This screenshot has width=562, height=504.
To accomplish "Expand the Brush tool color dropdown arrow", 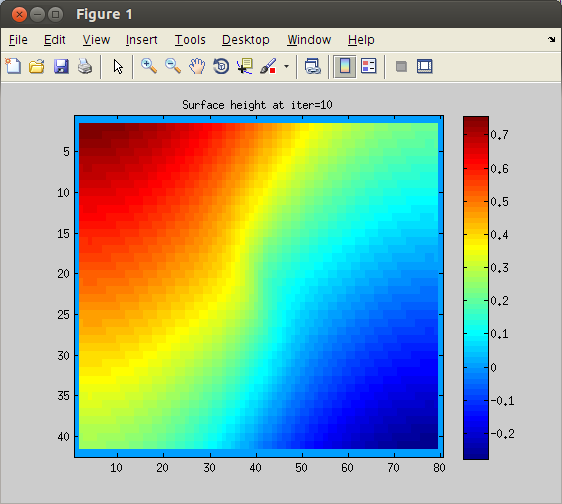I will click(x=286, y=66).
